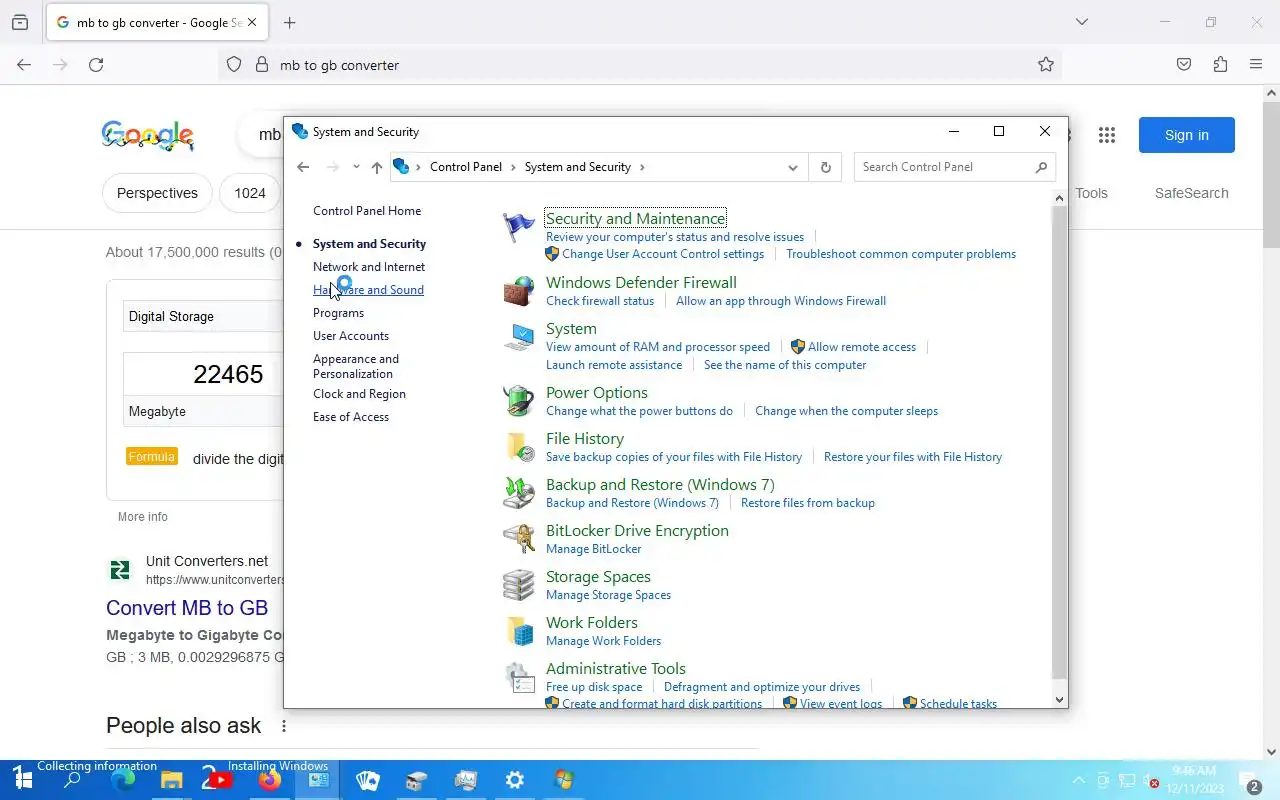Open Save to Pocket icon in Firefox
Screen dimensions: 1280x800
1184,65
